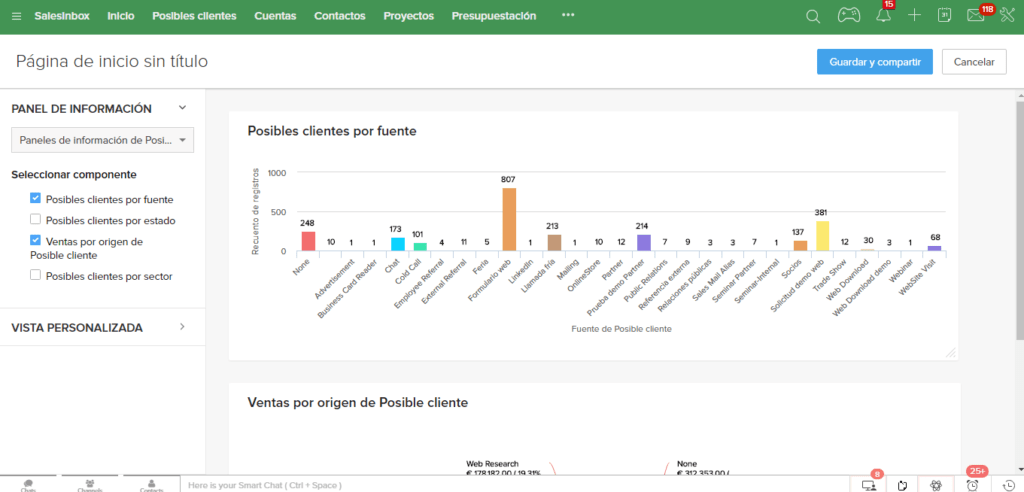The image size is (1024, 492).
Task: Collapse the PANEL DE INFORMACIÓN section
Action: pos(182,108)
